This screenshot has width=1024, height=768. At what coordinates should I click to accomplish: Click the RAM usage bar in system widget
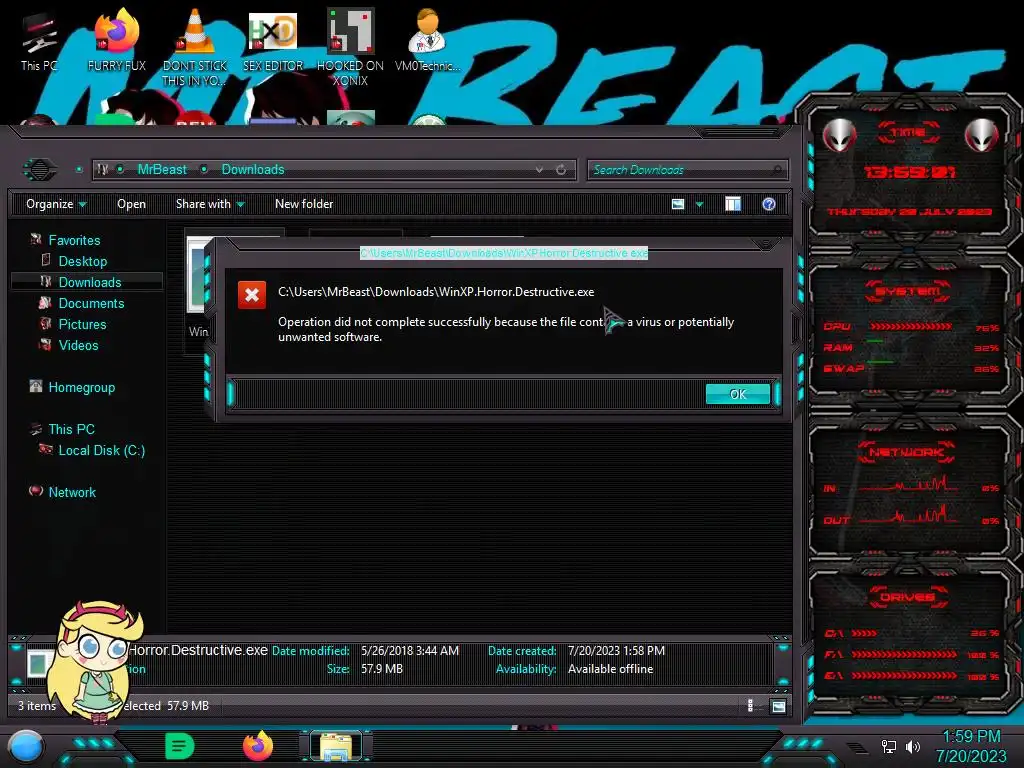pyautogui.click(x=875, y=342)
